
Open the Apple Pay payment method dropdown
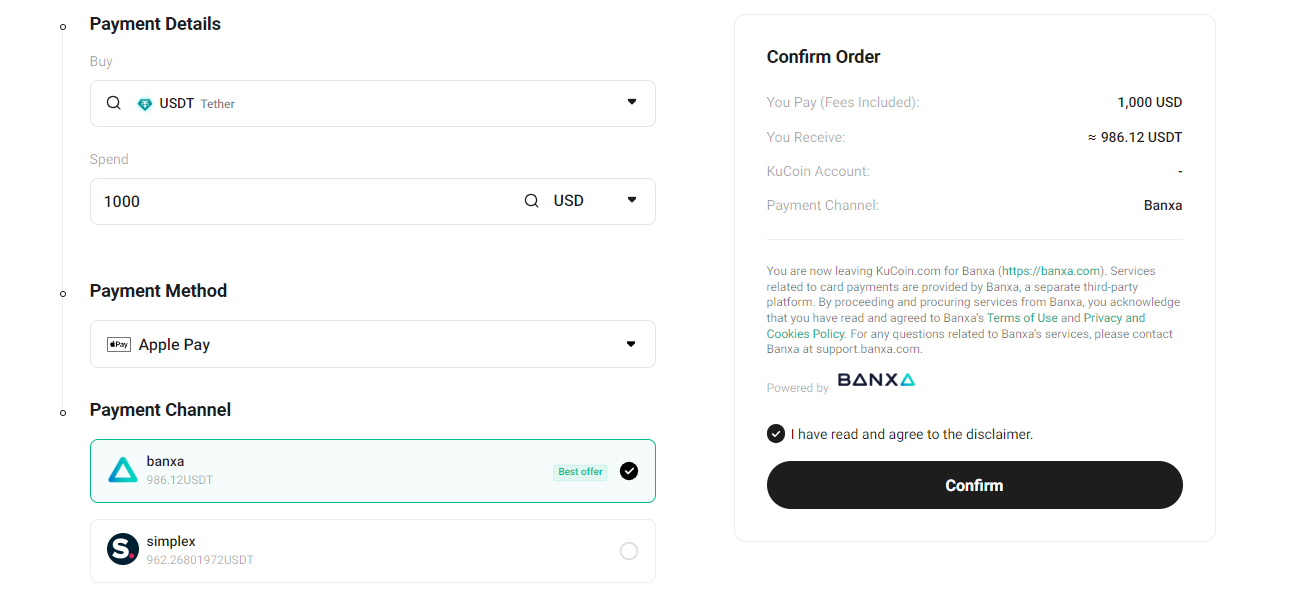pyautogui.click(x=631, y=343)
